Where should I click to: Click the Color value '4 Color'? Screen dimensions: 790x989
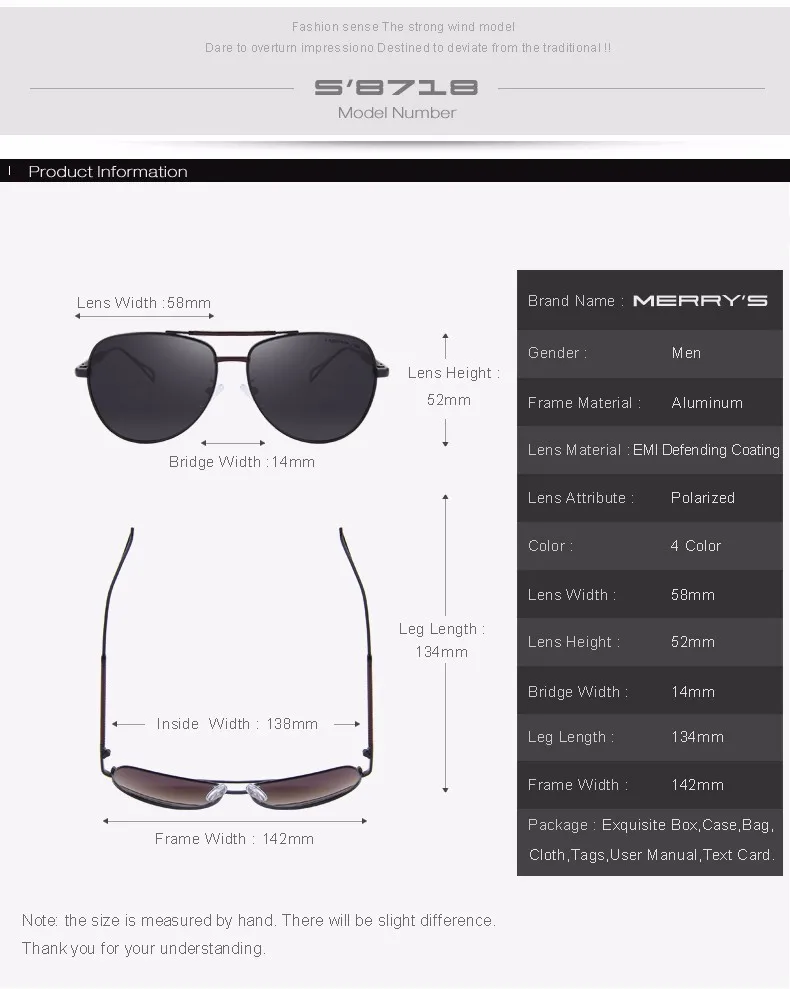[696, 546]
